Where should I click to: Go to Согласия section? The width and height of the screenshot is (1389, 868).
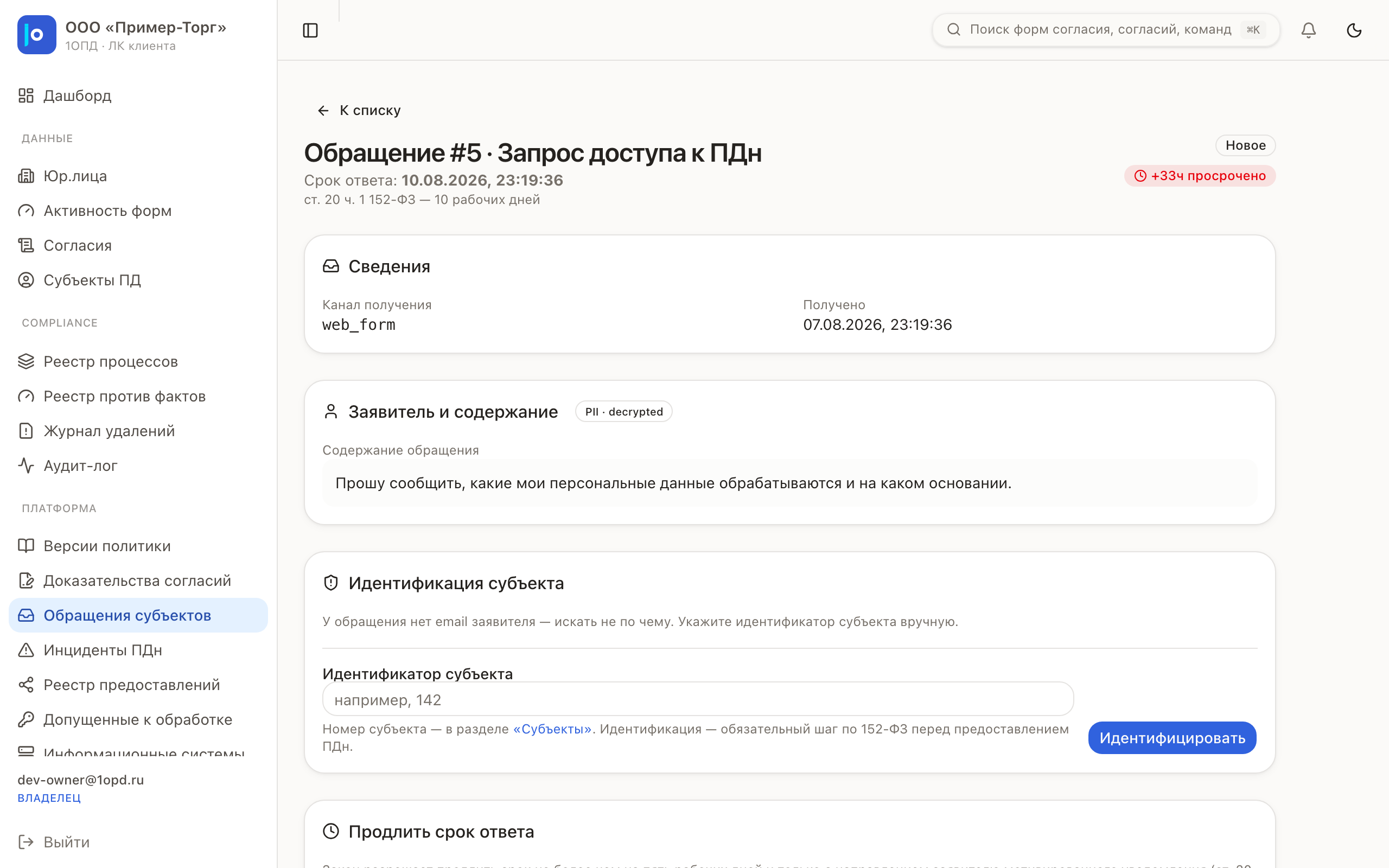click(x=138, y=245)
